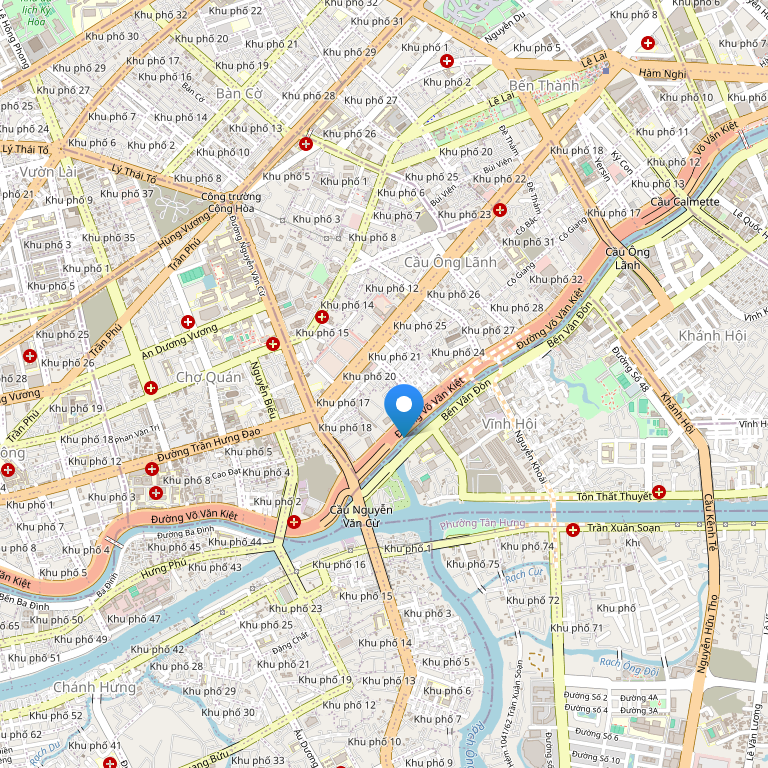Image resolution: width=768 pixels, height=768 pixels.
Task: Open the hospital icon beside Nguyễn Biểu street
Action: pos(273,344)
